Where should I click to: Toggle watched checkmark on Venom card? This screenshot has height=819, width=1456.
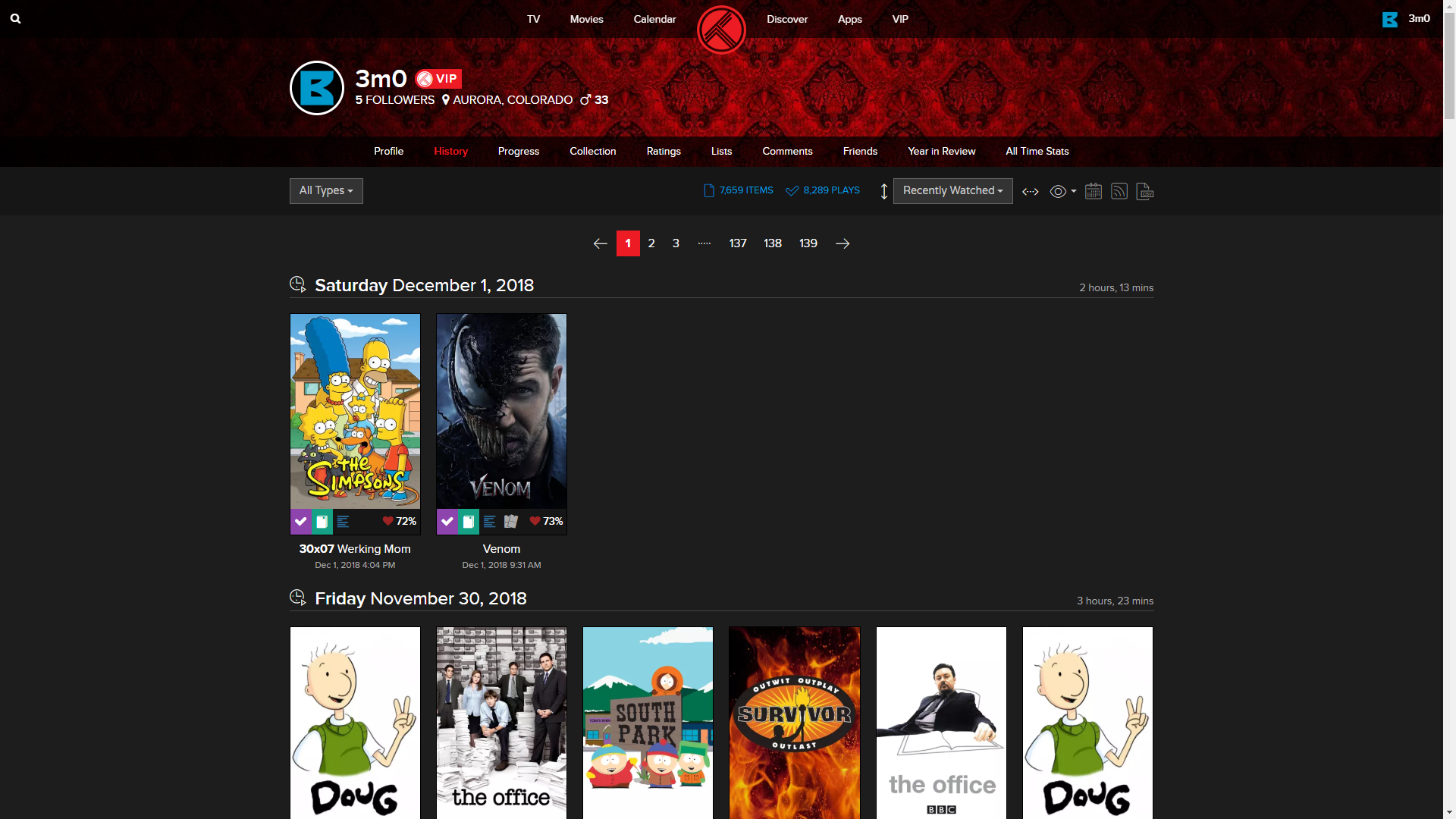[447, 522]
